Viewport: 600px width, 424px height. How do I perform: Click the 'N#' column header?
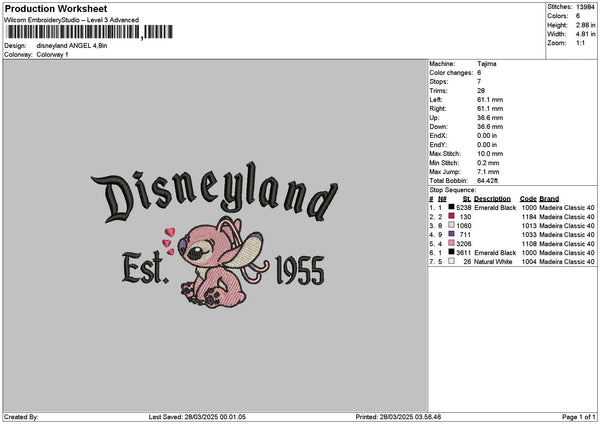(442, 199)
